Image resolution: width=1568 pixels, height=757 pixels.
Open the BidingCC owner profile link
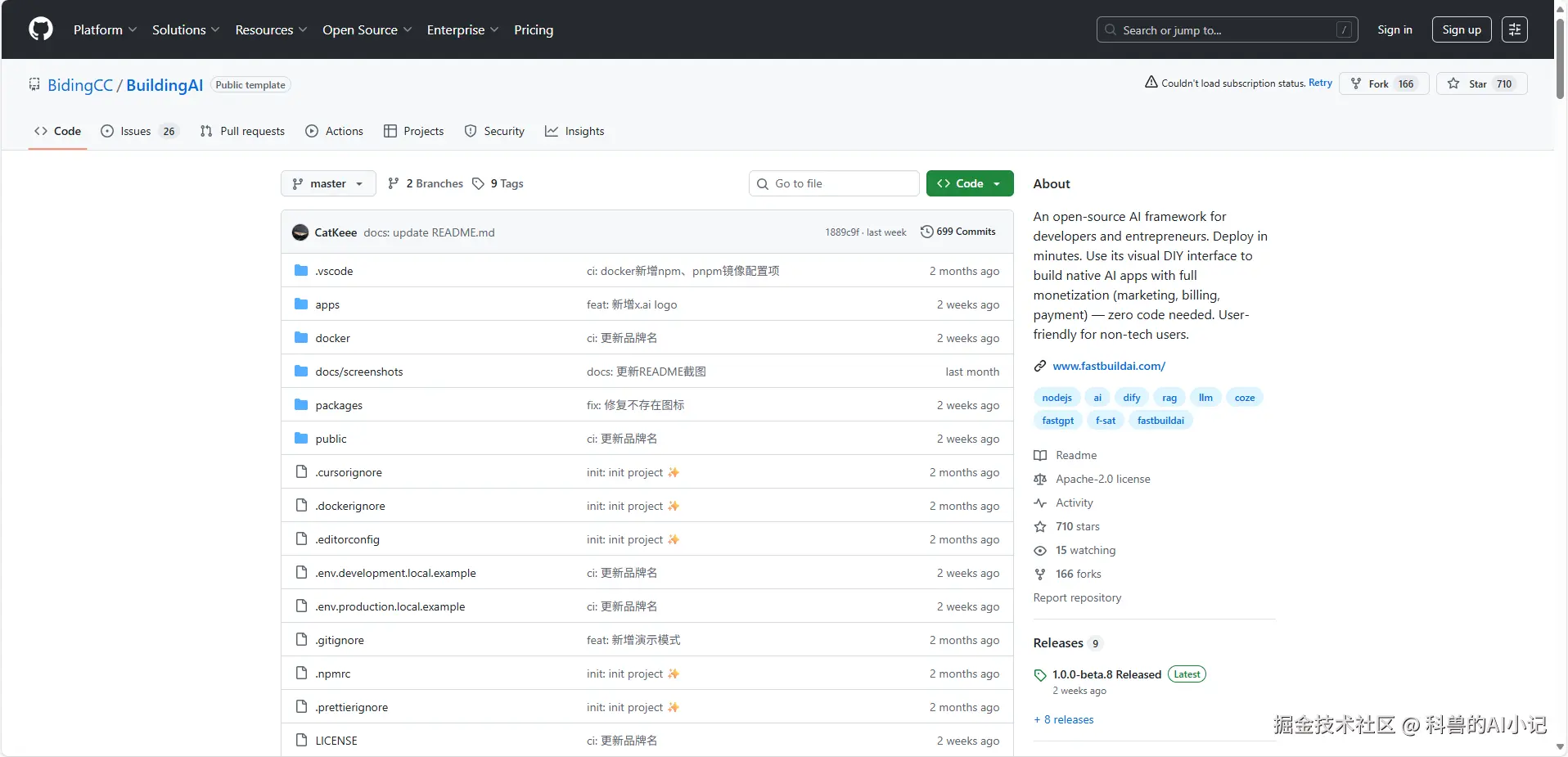(80, 85)
